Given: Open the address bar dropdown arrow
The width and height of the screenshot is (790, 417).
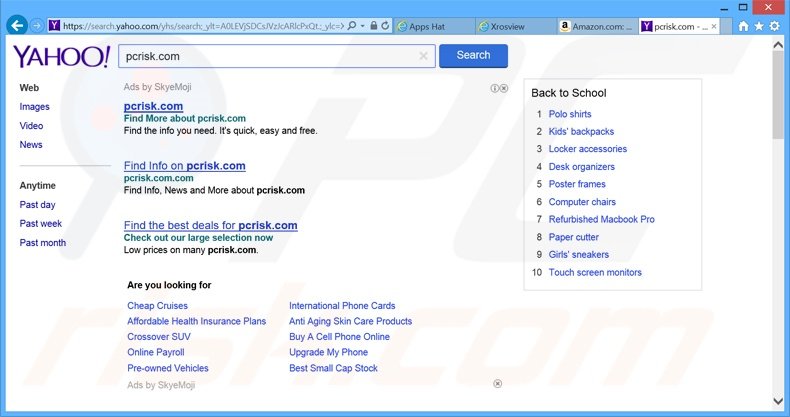Looking at the screenshot, I should (362, 26).
